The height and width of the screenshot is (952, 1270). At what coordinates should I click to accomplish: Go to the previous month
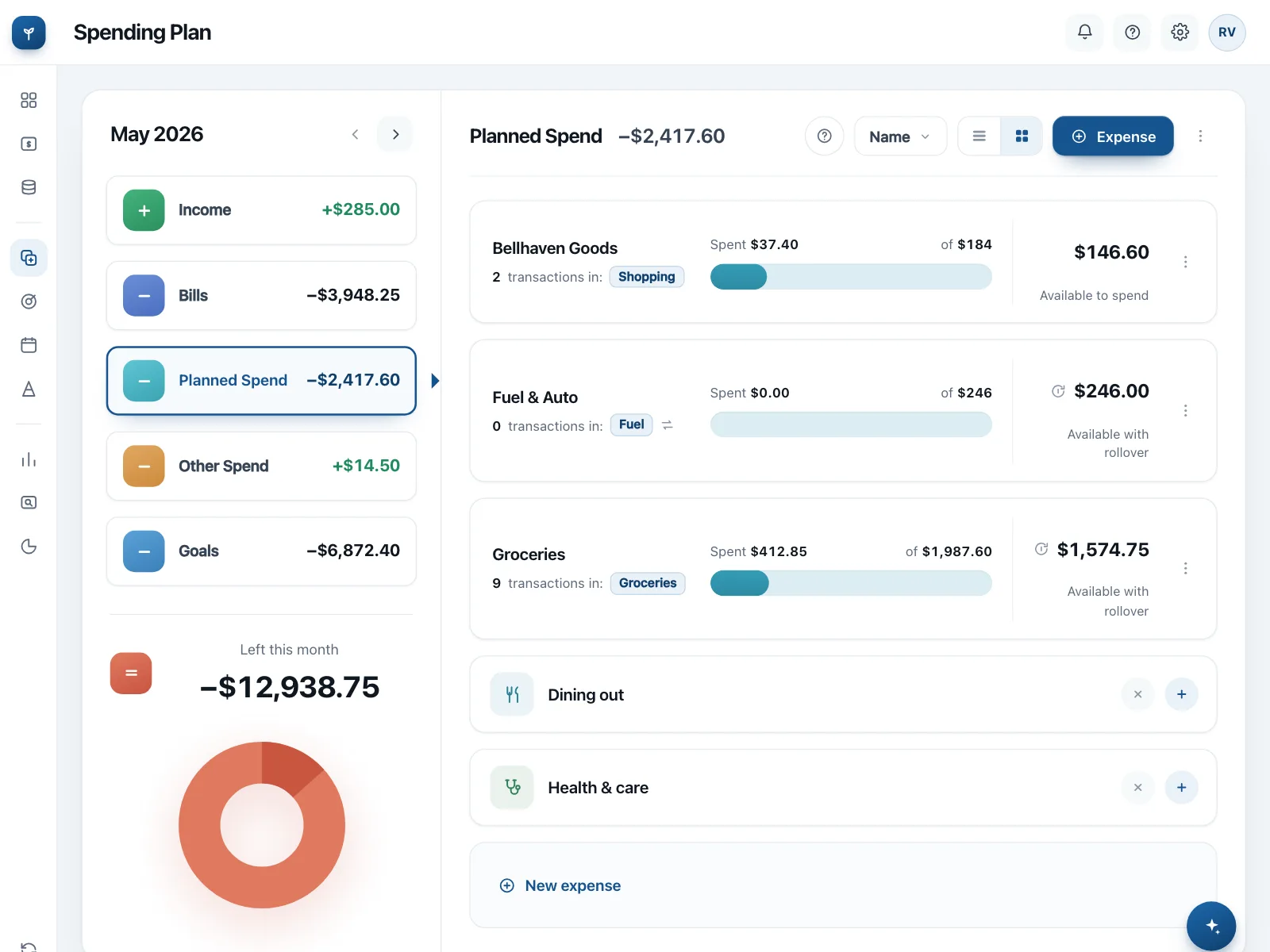click(x=355, y=134)
